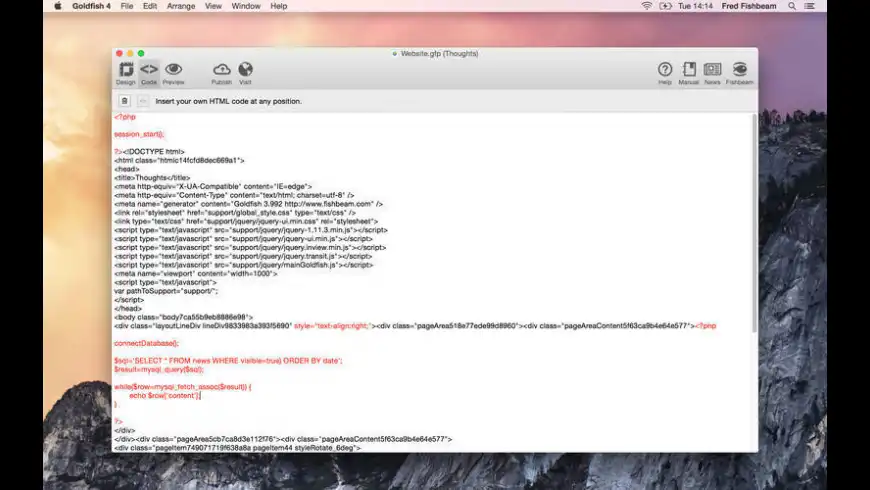The width and height of the screenshot is (870, 490).
Task: Open the File menu
Action: (x=127, y=6)
